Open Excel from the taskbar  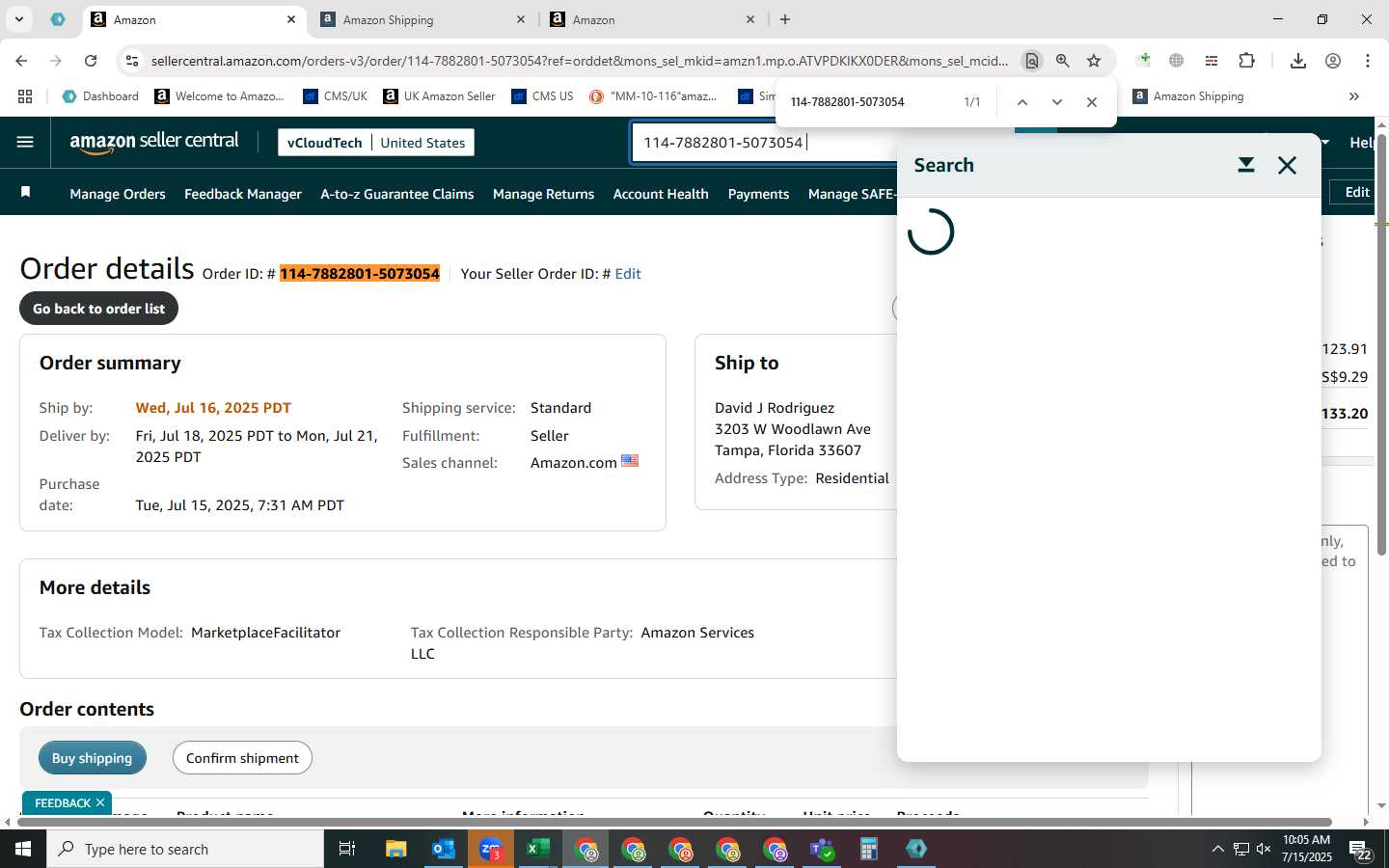point(538,849)
